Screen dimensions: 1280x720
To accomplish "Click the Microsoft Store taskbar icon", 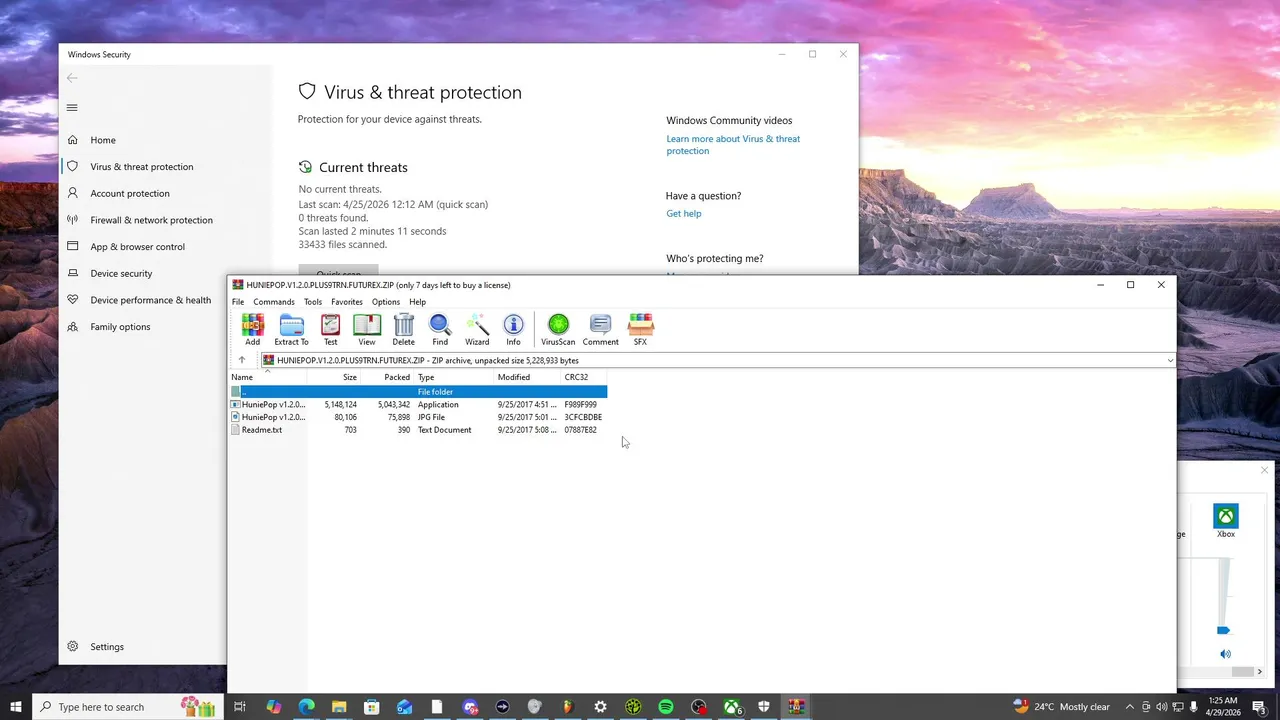I will (x=371, y=707).
